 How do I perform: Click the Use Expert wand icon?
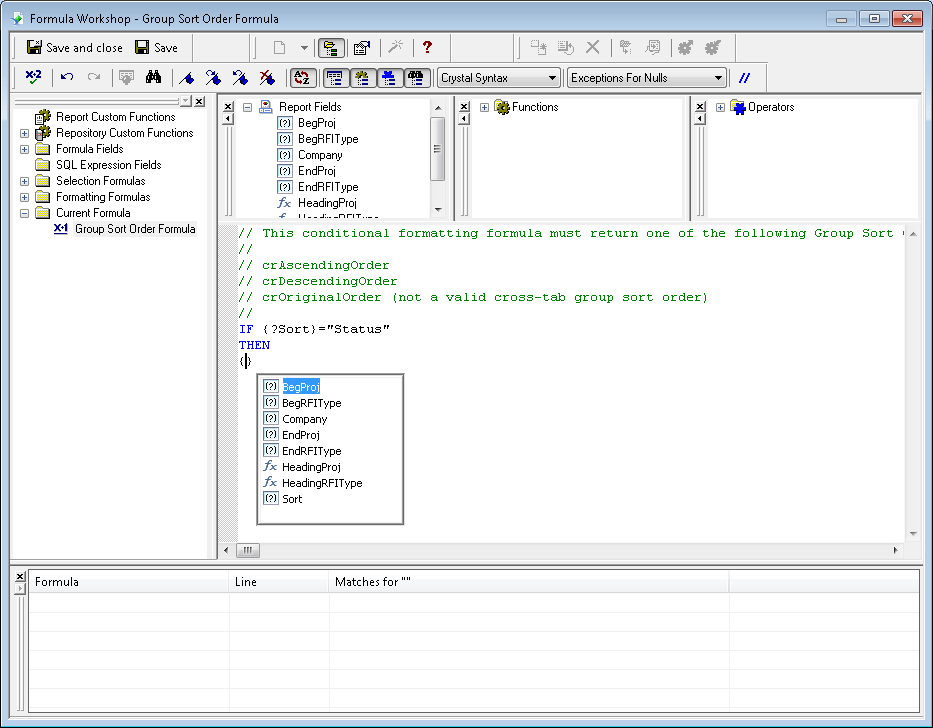(x=396, y=48)
